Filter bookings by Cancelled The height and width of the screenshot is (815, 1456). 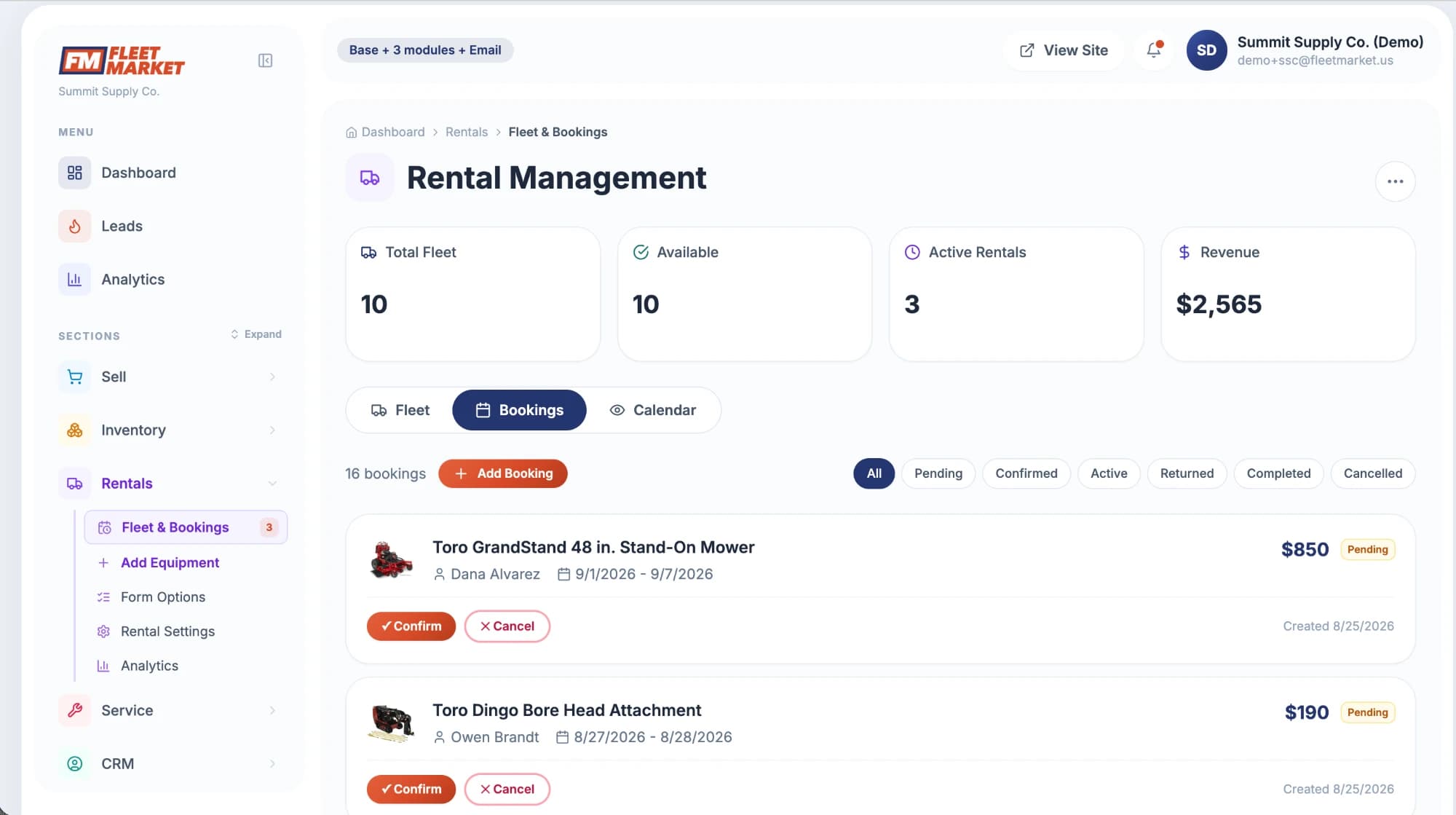[1372, 473]
